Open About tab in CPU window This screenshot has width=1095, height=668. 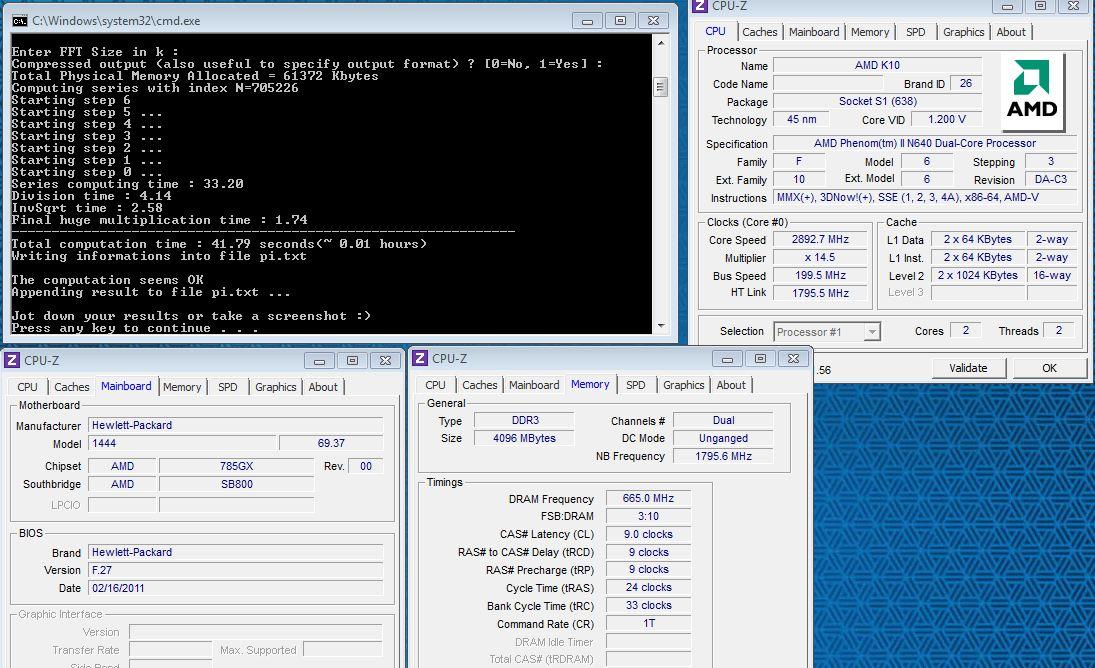coord(1011,32)
